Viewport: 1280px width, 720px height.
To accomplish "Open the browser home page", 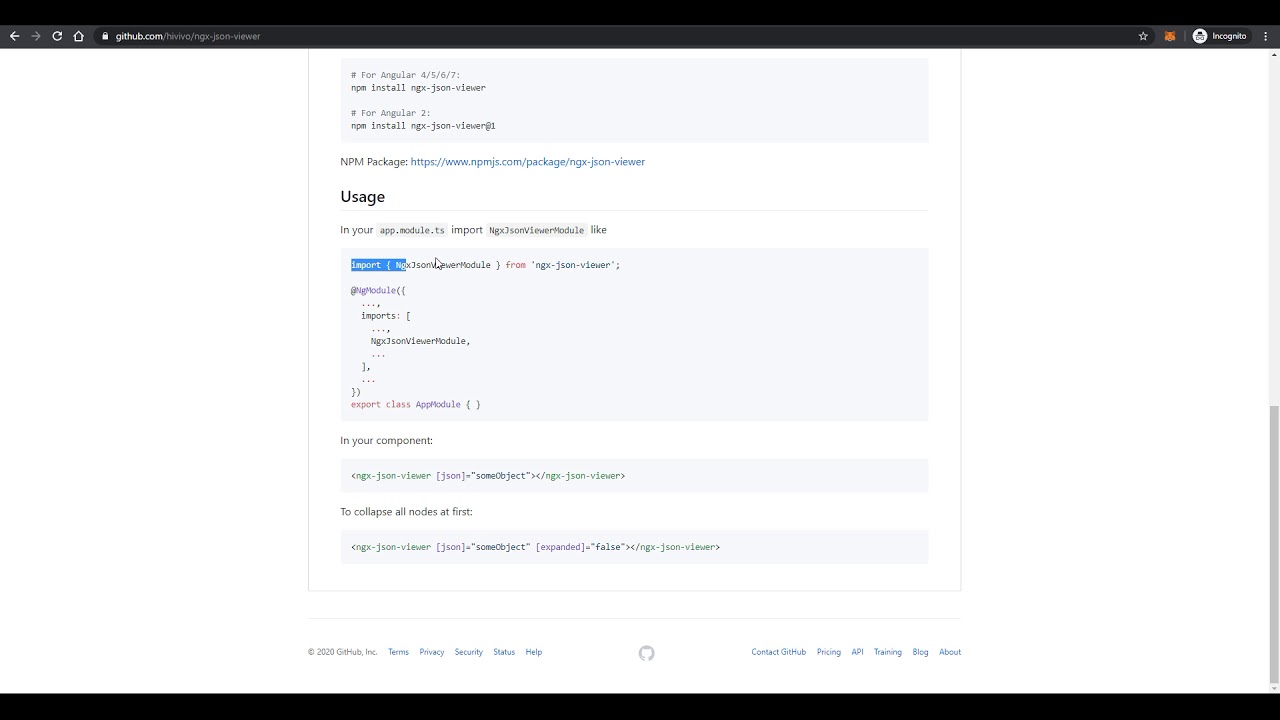I will (79, 36).
